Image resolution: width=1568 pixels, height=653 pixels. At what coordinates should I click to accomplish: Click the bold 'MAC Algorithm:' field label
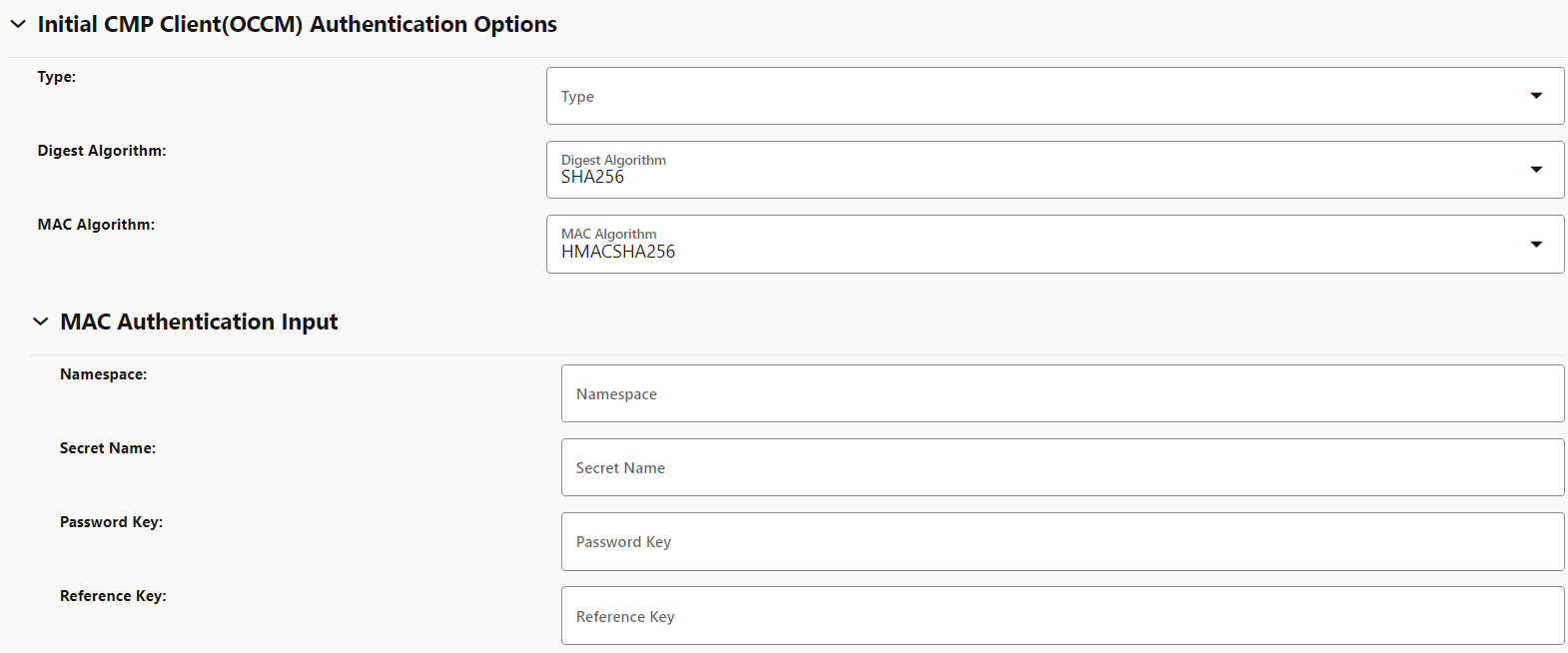pos(96,225)
